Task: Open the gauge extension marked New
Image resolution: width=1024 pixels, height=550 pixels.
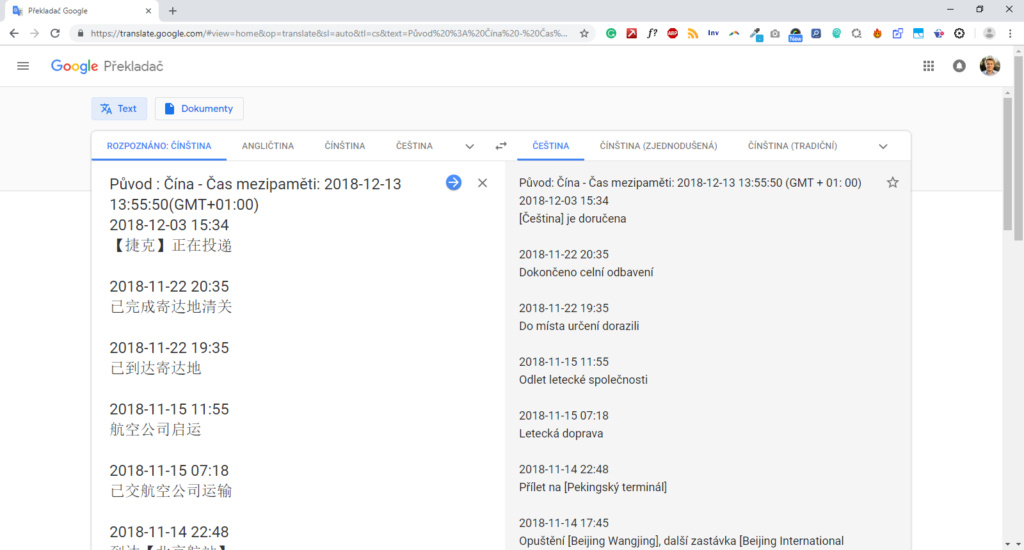Action: coord(795,34)
